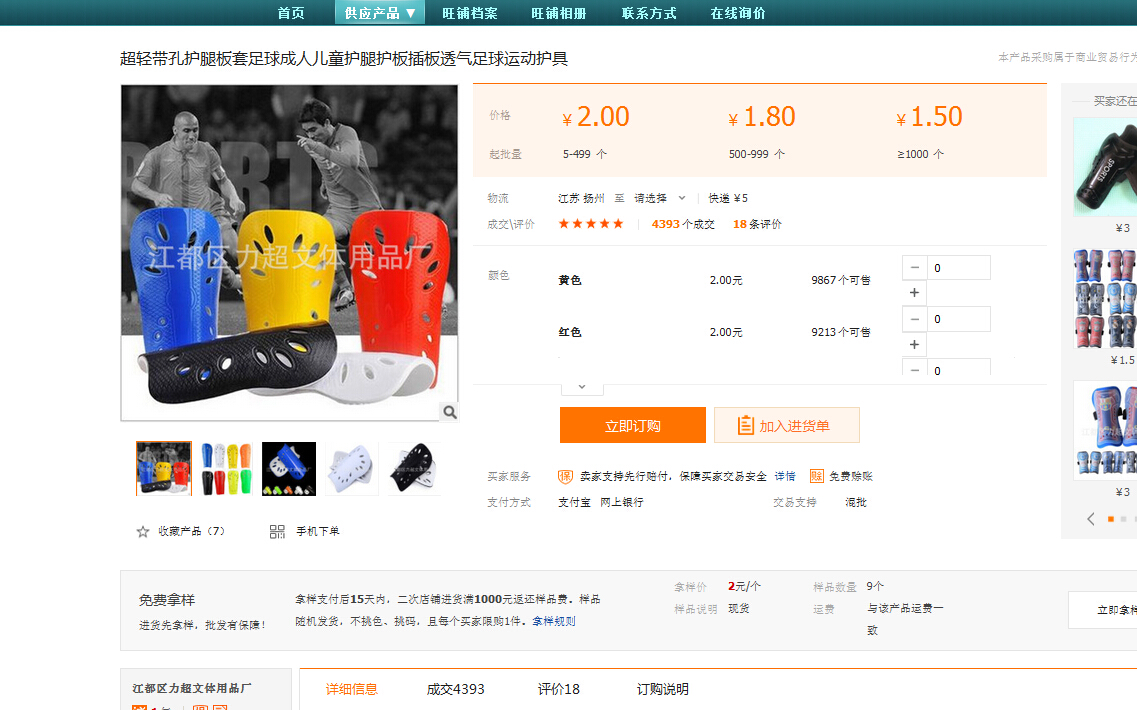Select the white shin guard thumbnail
Viewport: 1137px width, 710px height.
[x=351, y=469]
